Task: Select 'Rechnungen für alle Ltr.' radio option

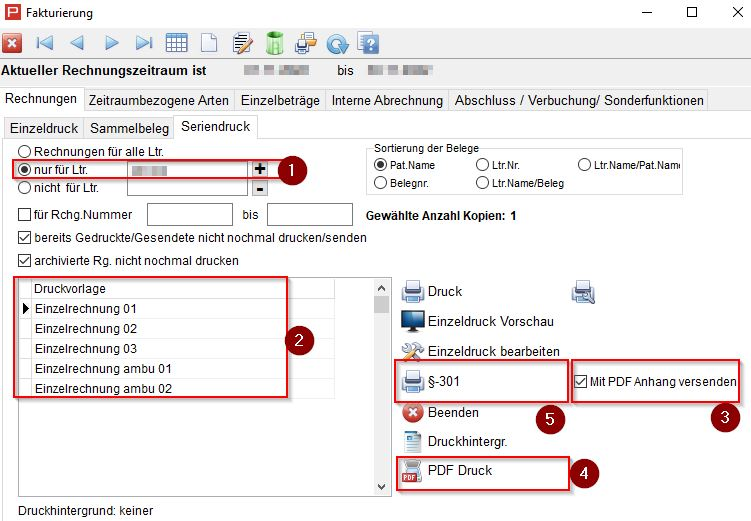Action: 25,151
